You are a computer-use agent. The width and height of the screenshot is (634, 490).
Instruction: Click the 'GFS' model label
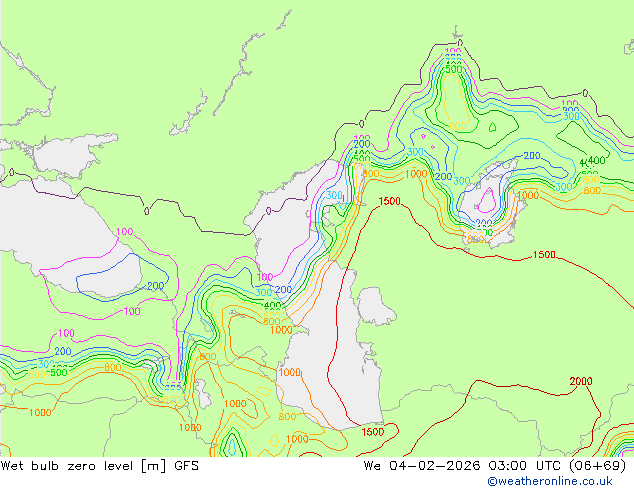[x=186, y=466]
